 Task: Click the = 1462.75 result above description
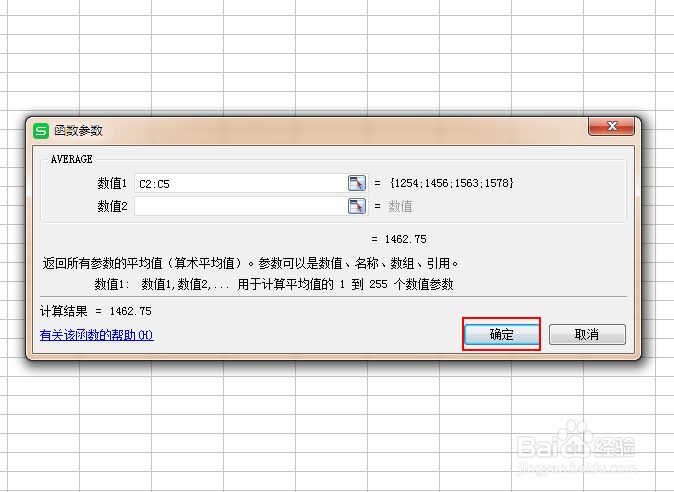coord(399,239)
